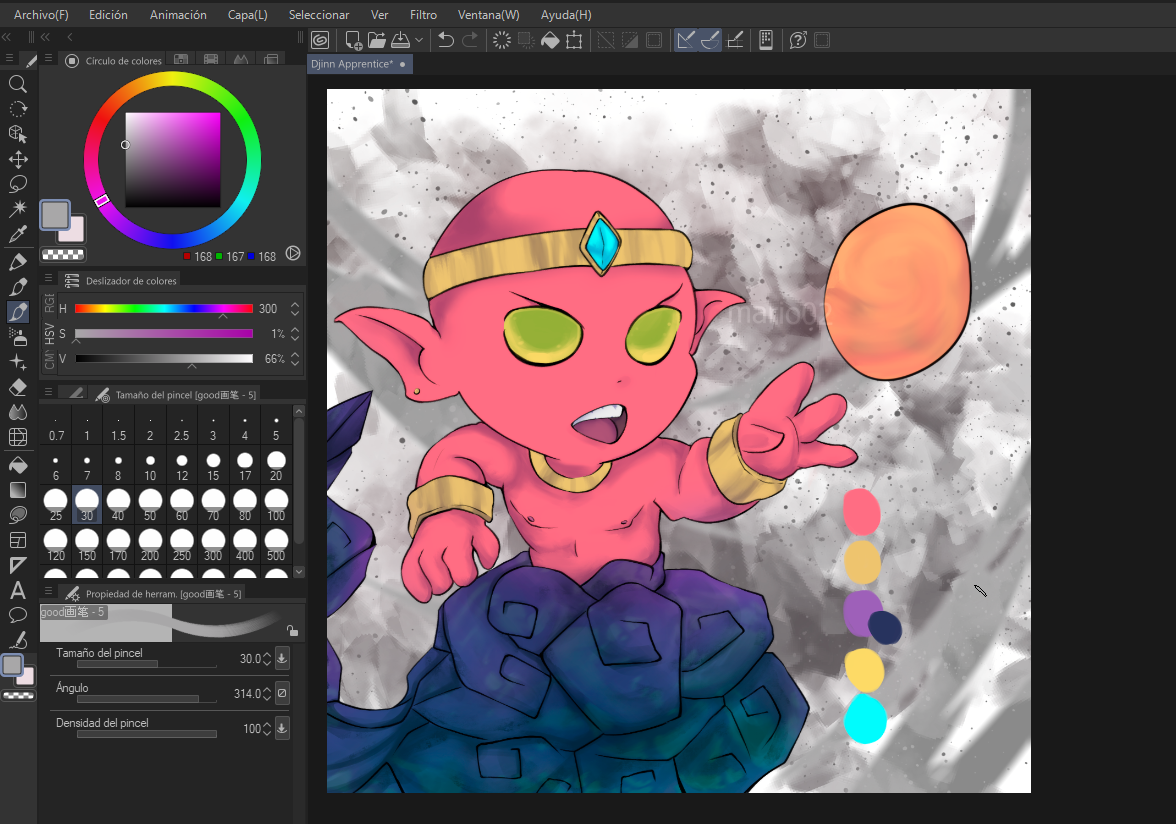Select the Zoom magnifier tool
The width and height of the screenshot is (1176, 824).
pyautogui.click(x=17, y=84)
